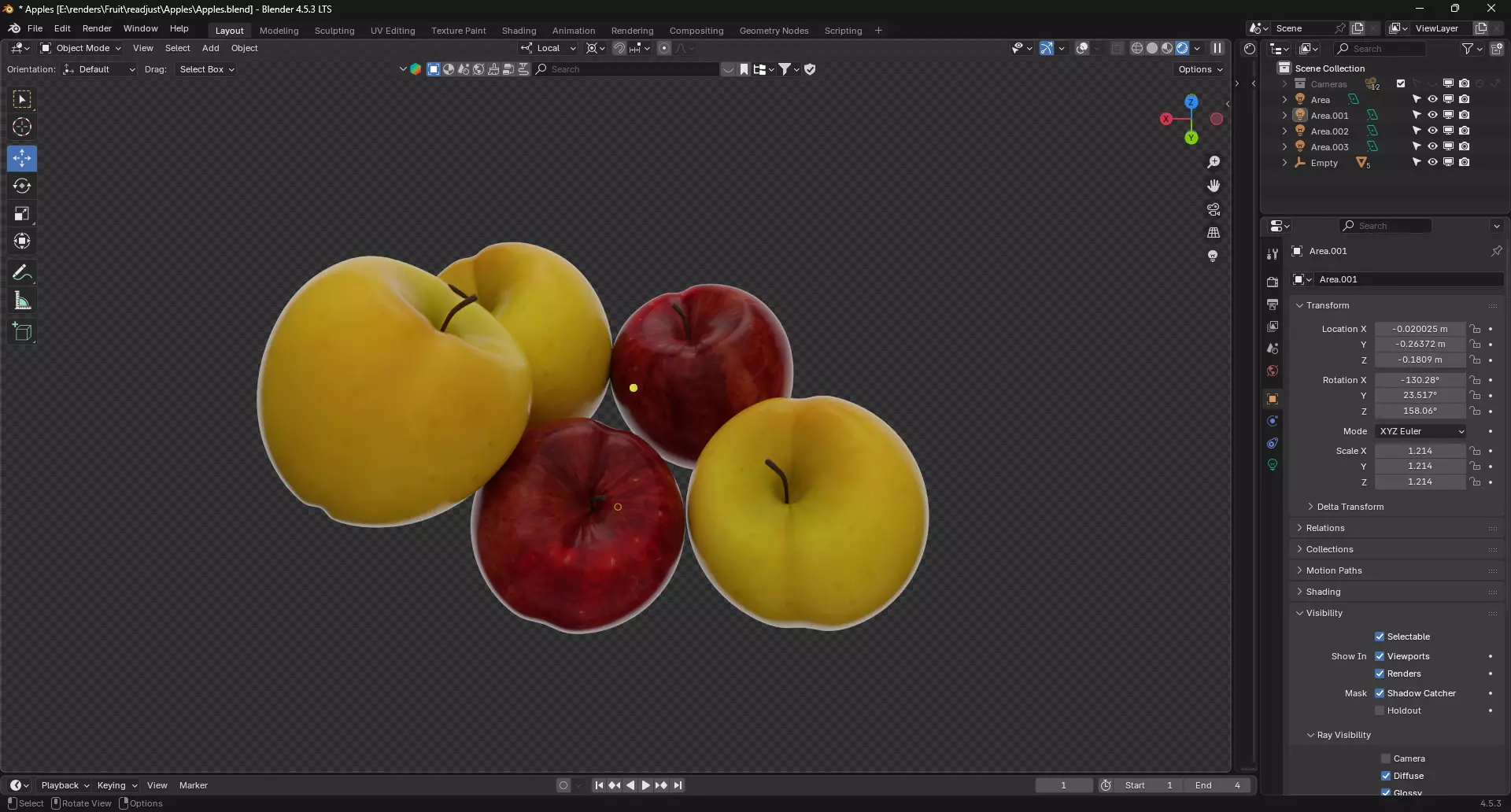Enable Camera ray visibility checkbox
The width and height of the screenshot is (1511, 812).
click(1386, 758)
